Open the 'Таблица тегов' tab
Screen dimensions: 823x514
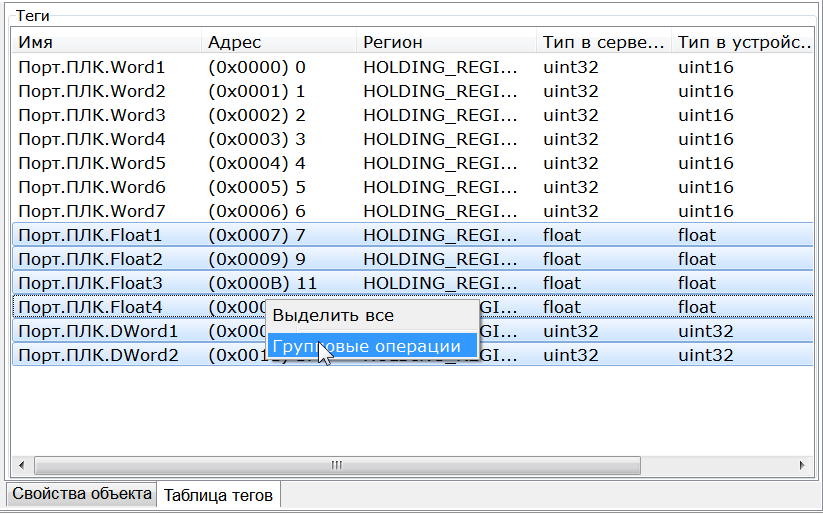click(219, 495)
